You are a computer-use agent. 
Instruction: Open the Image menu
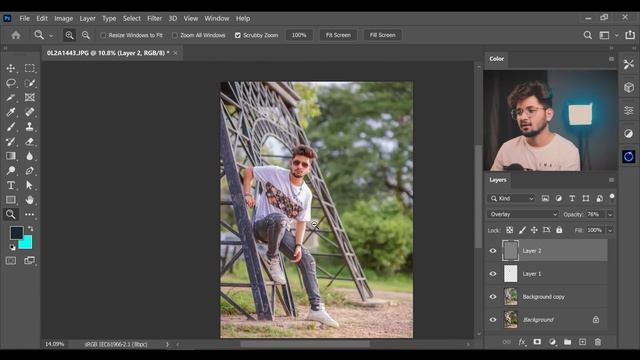pyautogui.click(x=64, y=18)
